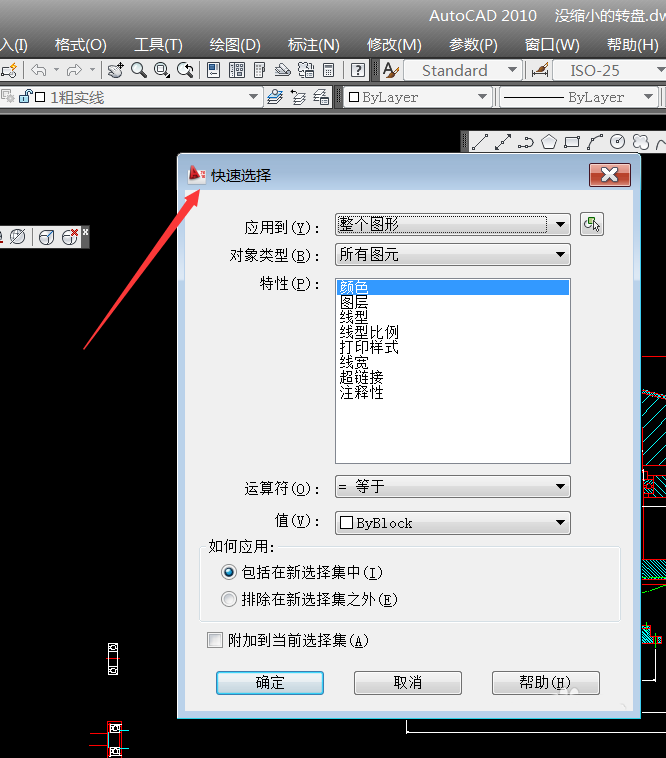666x758 pixels.
Task: Select 线宽 in the properties list
Action: pyautogui.click(x=452, y=362)
